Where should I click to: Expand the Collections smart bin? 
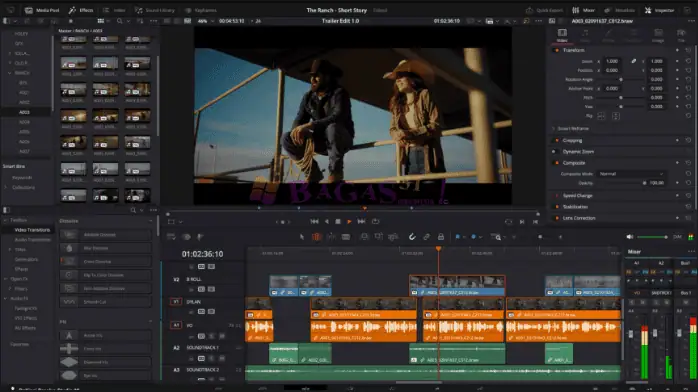[x=6, y=187]
